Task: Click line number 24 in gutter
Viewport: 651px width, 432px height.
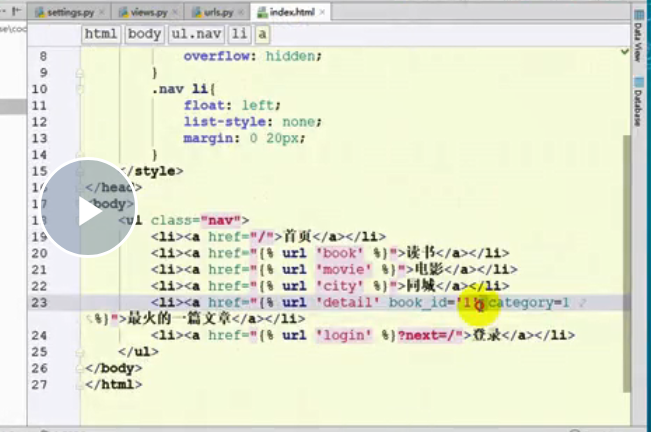Action: click(39, 336)
